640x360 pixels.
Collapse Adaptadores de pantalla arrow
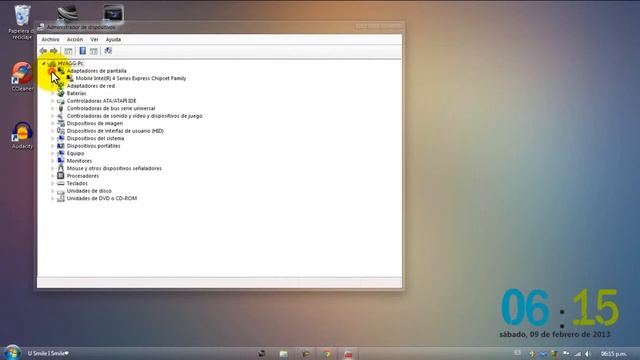coord(52,71)
